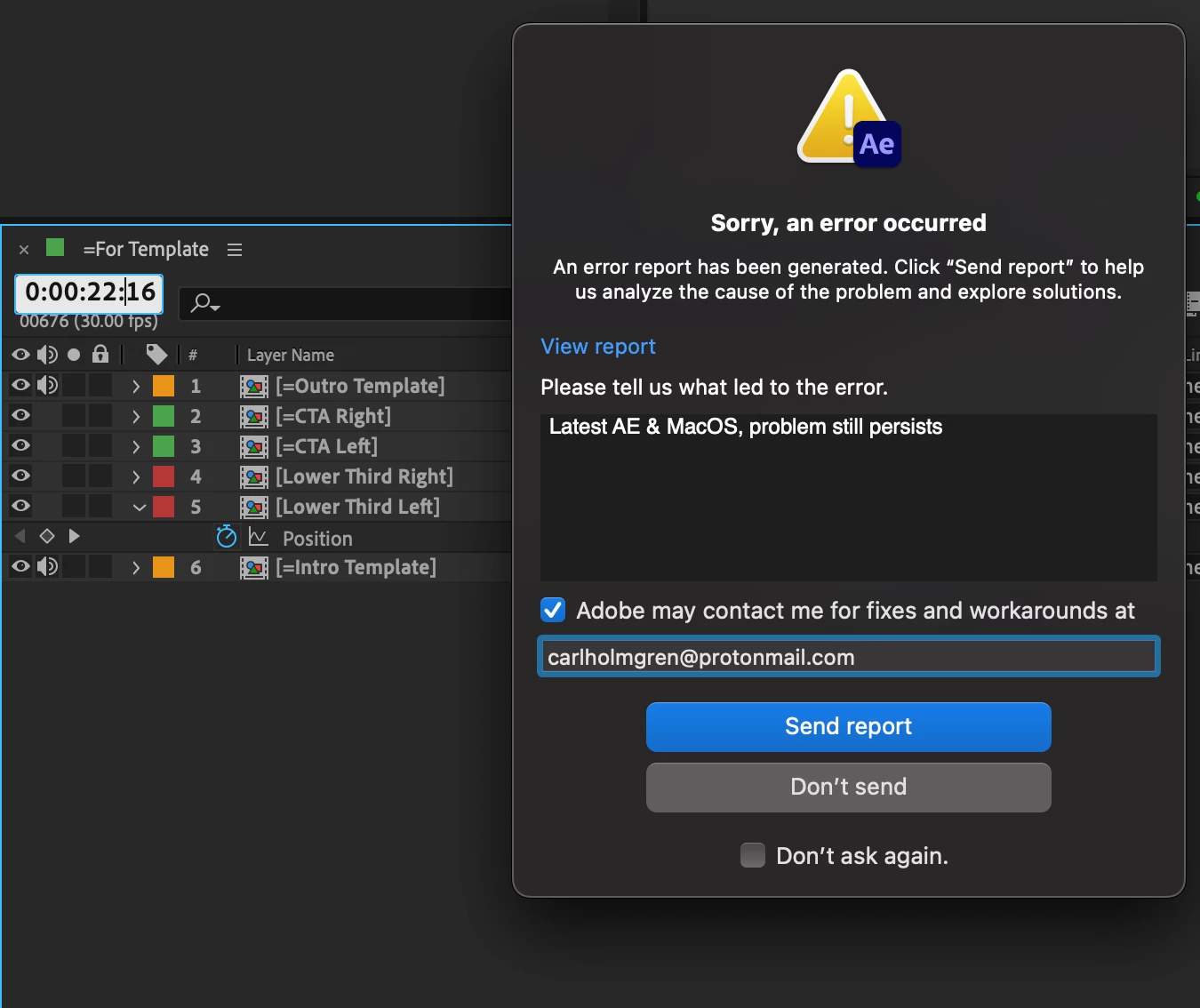Click composition icon of Lower Third Left

pos(254,507)
